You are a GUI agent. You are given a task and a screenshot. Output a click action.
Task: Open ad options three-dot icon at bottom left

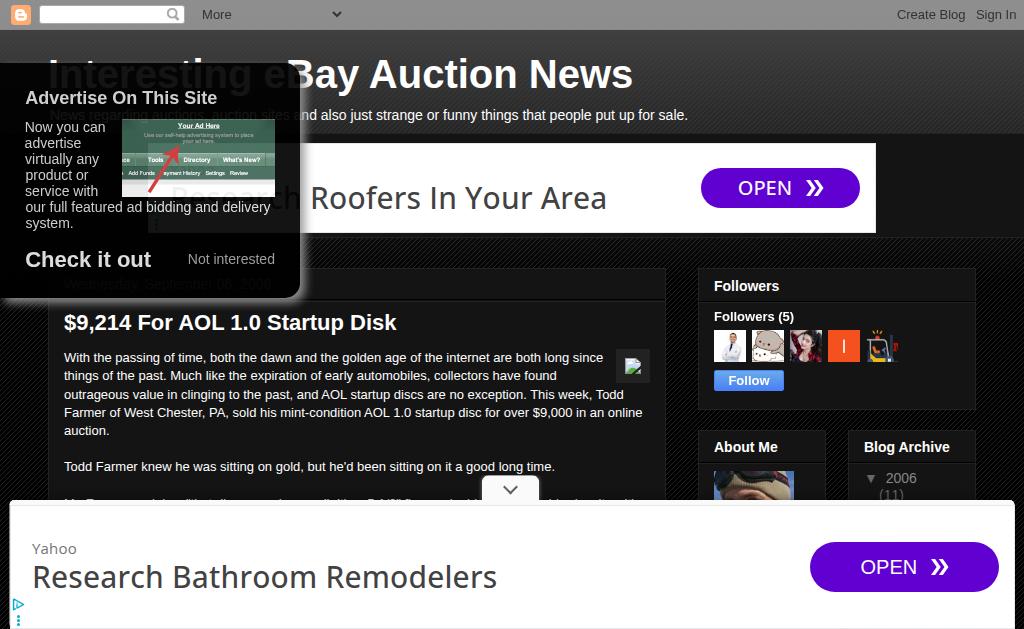18,621
